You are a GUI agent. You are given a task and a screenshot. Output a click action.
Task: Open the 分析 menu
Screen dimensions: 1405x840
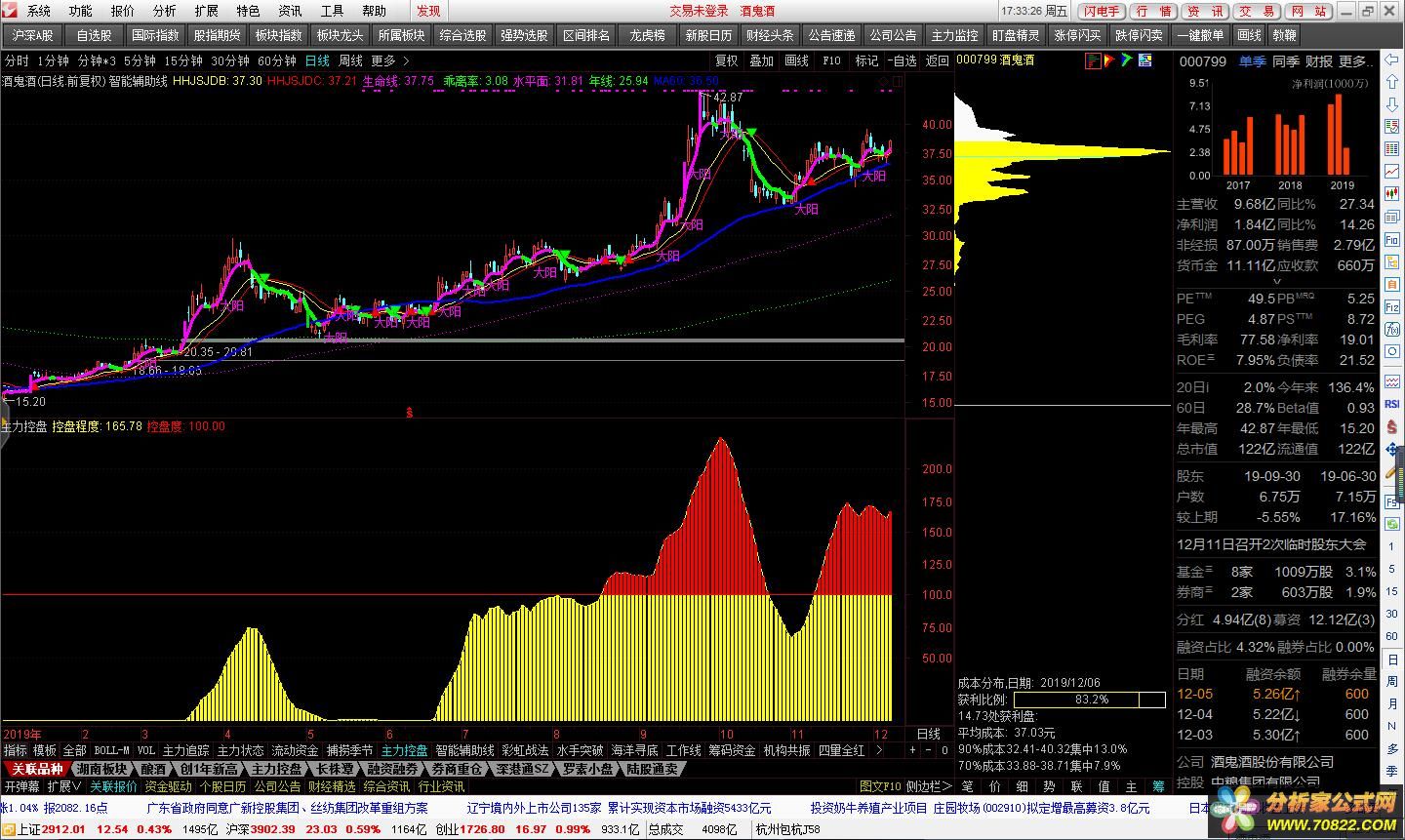coord(165,11)
